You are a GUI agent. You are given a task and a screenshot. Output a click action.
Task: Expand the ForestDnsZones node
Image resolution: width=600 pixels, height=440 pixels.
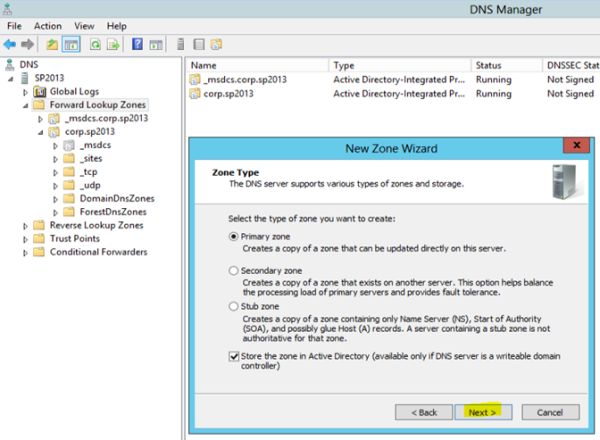[x=55, y=213]
